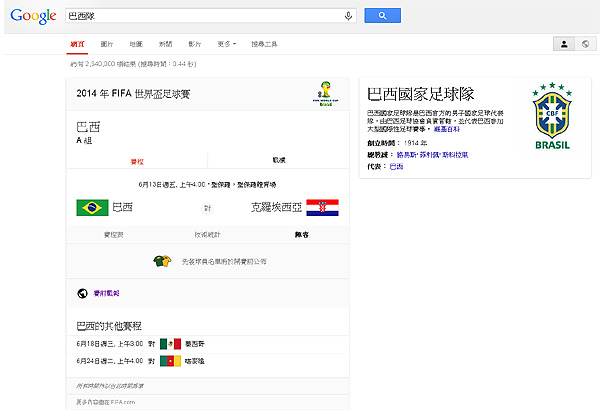
Task: Expand the 更多 (More) dropdown
Action: pyautogui.click(x=227, y=44)
